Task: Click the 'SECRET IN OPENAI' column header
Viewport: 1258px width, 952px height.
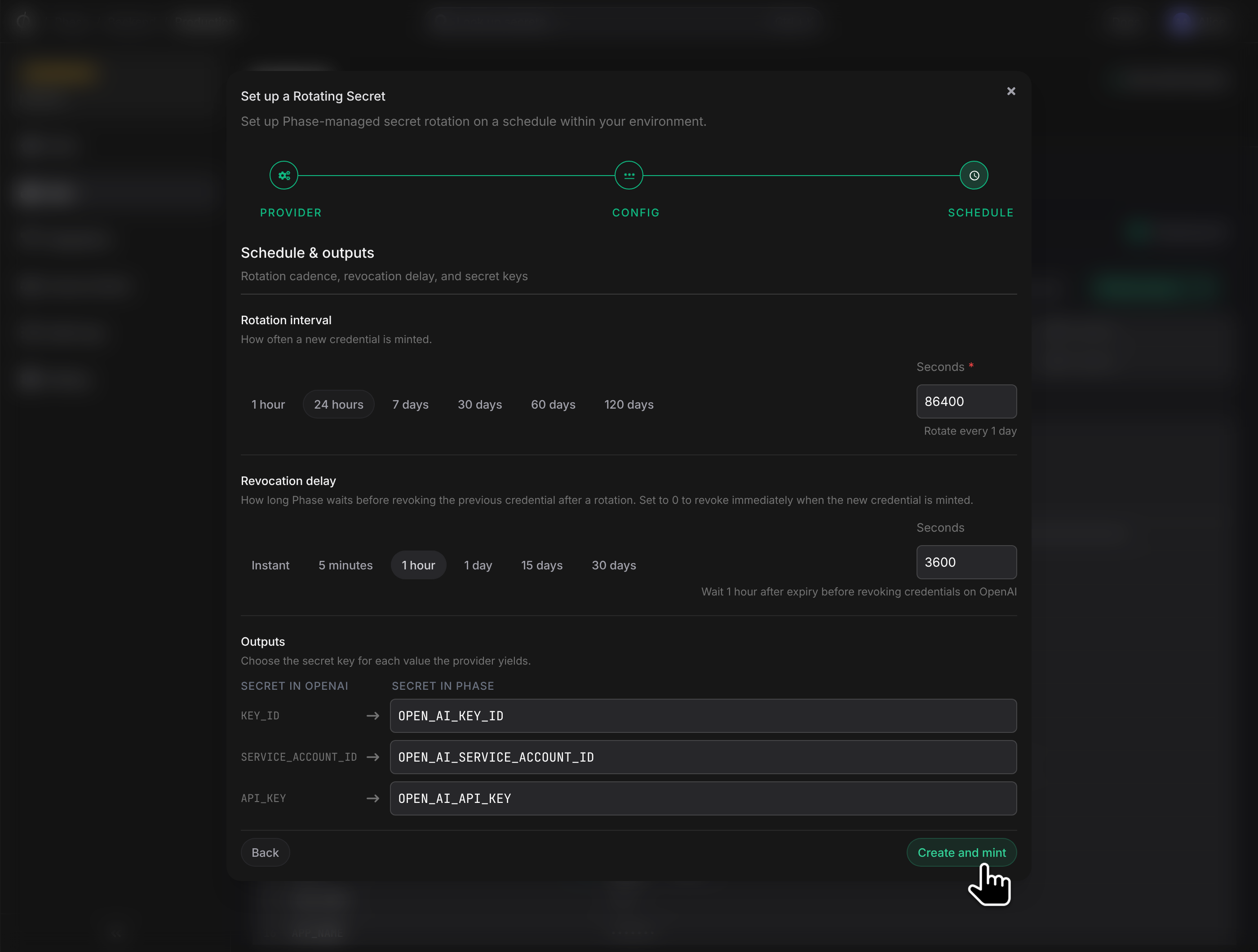Action: tap(294, 686)
